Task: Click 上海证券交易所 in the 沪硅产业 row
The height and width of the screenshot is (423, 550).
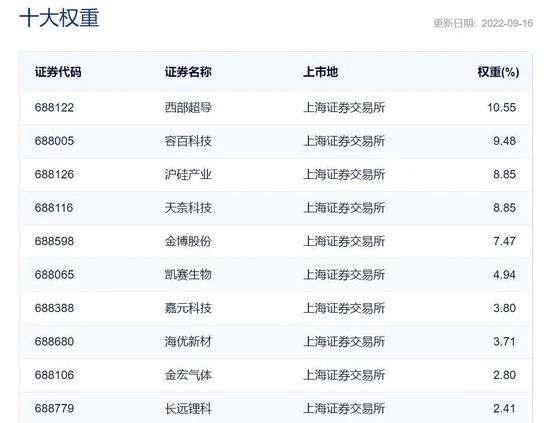Action: click(x=344, y=174)
